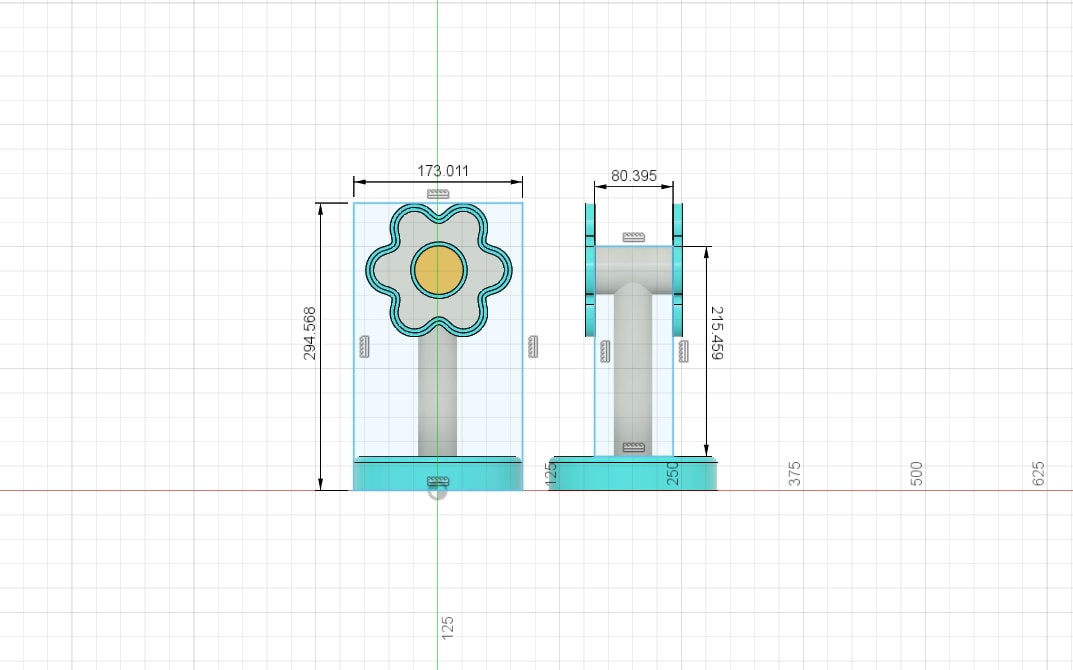The height and width of the screenshot is (670, 1073).
Task: Click the 375 grid label
Action: [794, 474]
